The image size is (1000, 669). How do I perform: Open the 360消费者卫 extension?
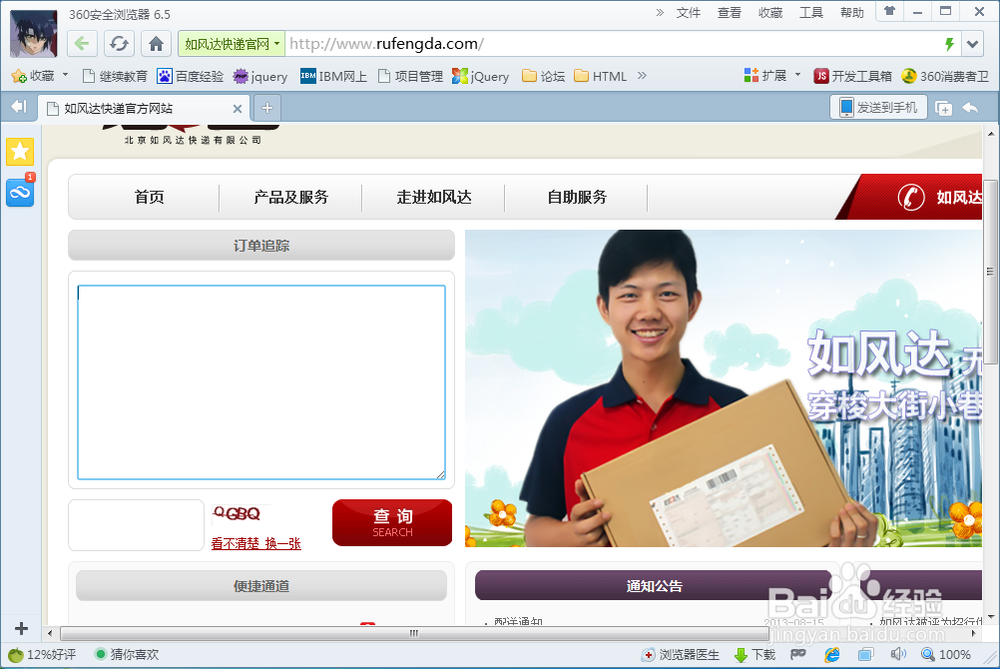945,76
